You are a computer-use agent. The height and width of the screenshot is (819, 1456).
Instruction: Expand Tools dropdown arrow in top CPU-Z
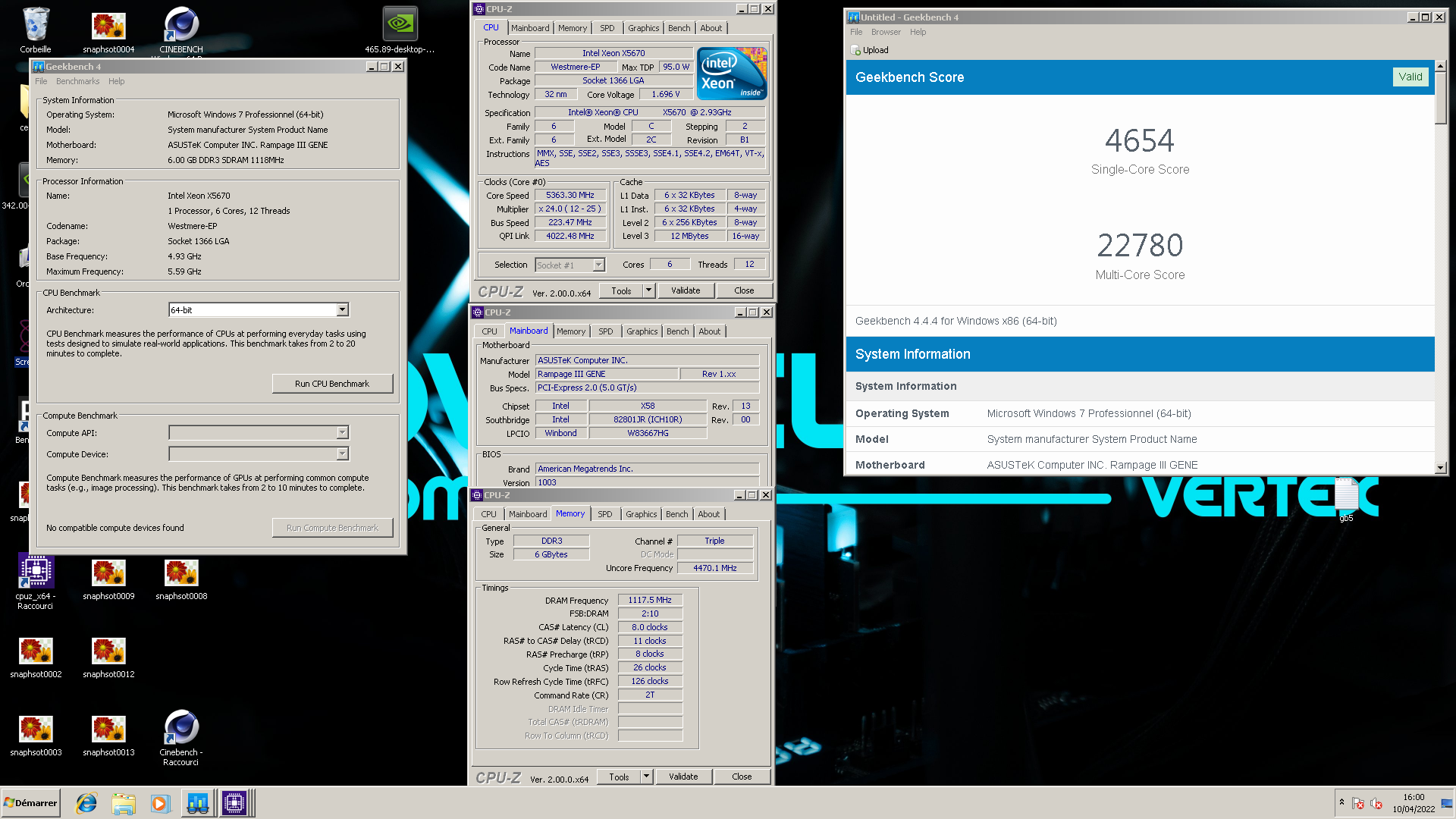tap(648, 290)
